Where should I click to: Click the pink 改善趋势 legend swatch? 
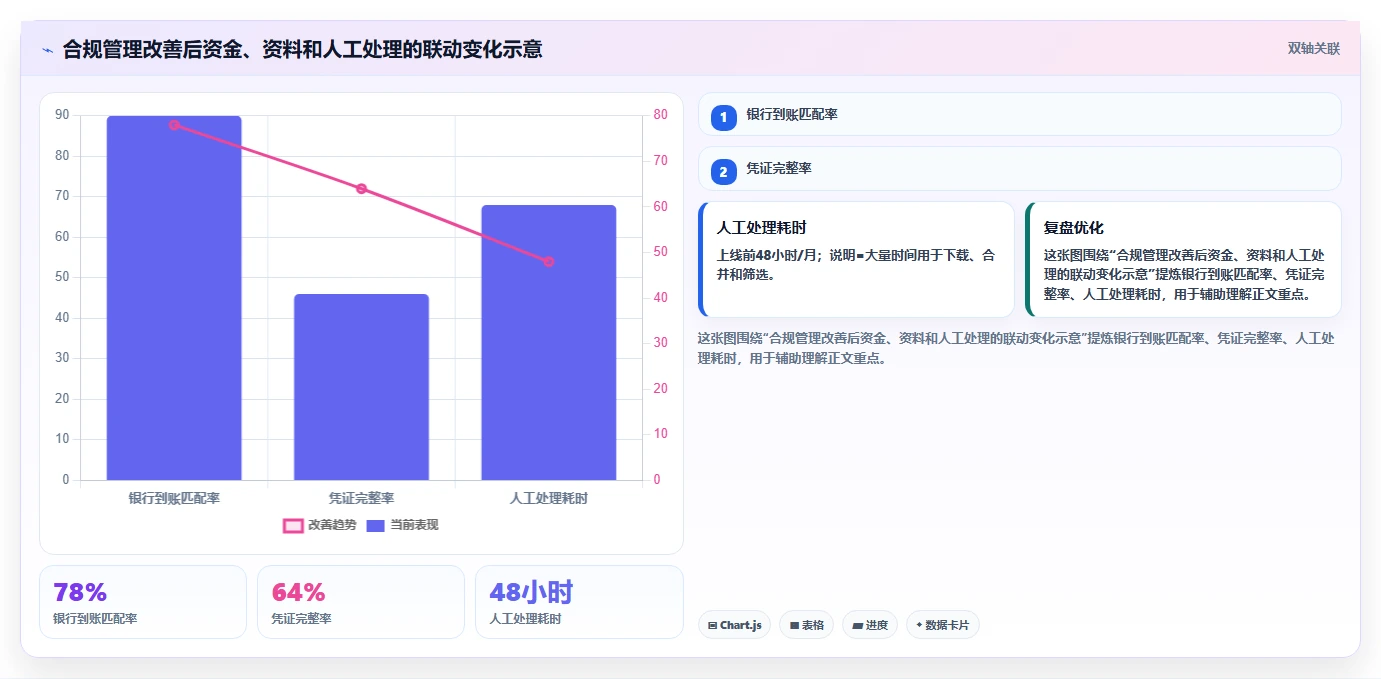coord(293,525)
